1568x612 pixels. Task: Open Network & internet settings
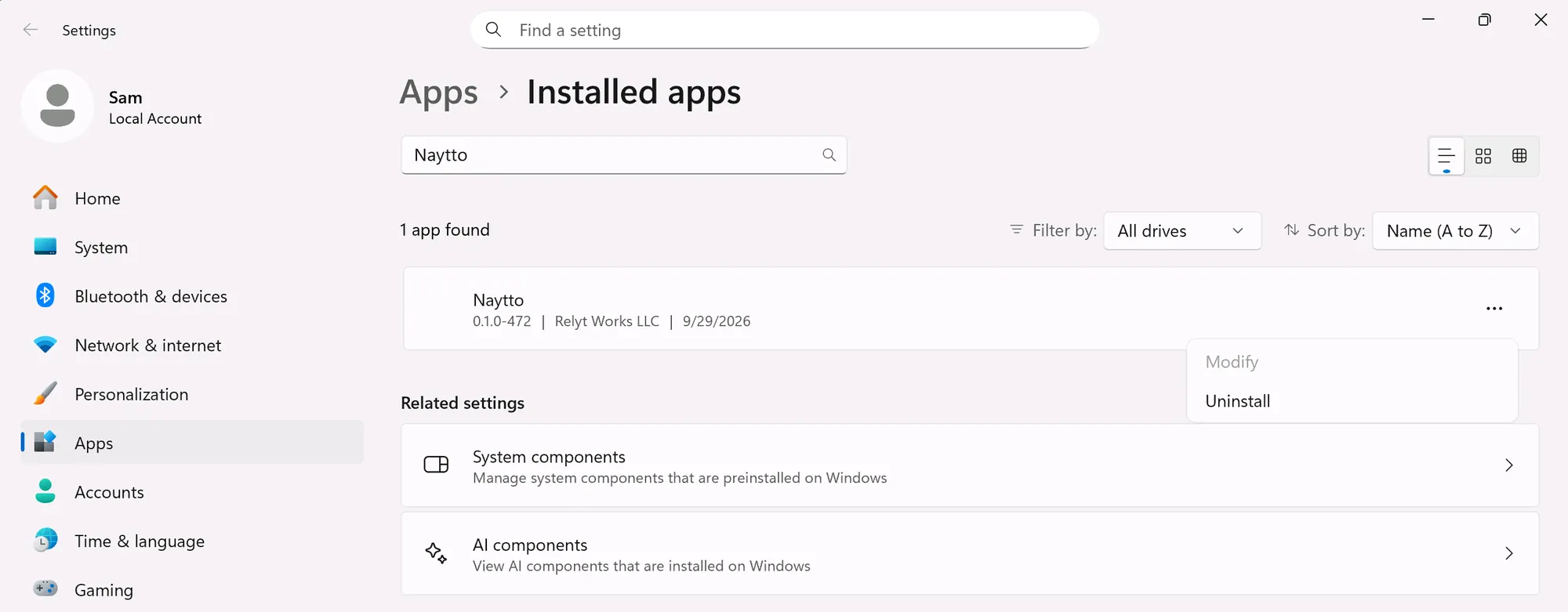[x=192, y=346]
